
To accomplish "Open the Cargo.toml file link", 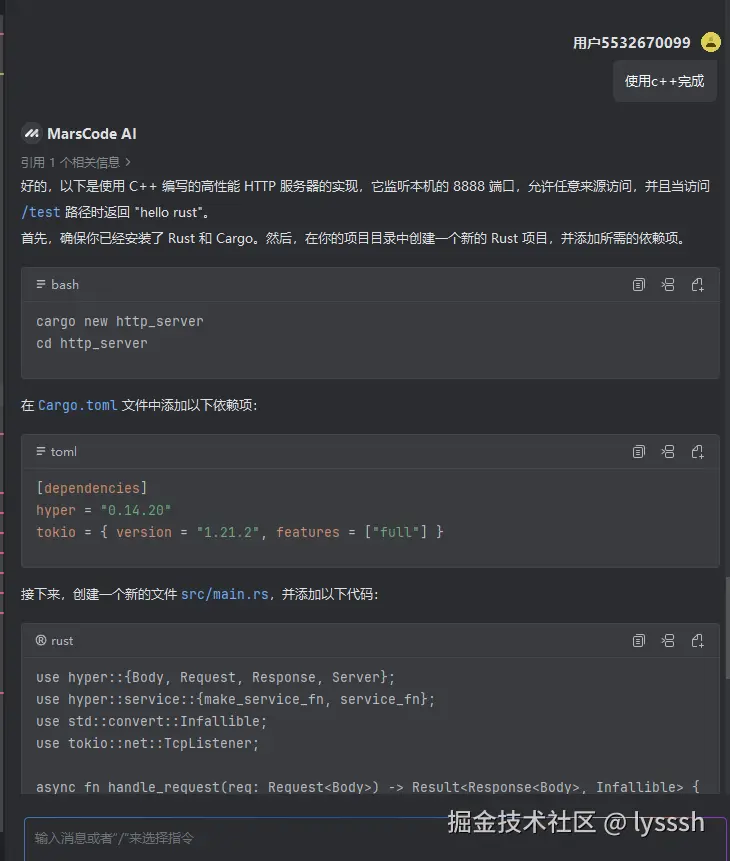I will pyautogui.click(x=78, y=406).
